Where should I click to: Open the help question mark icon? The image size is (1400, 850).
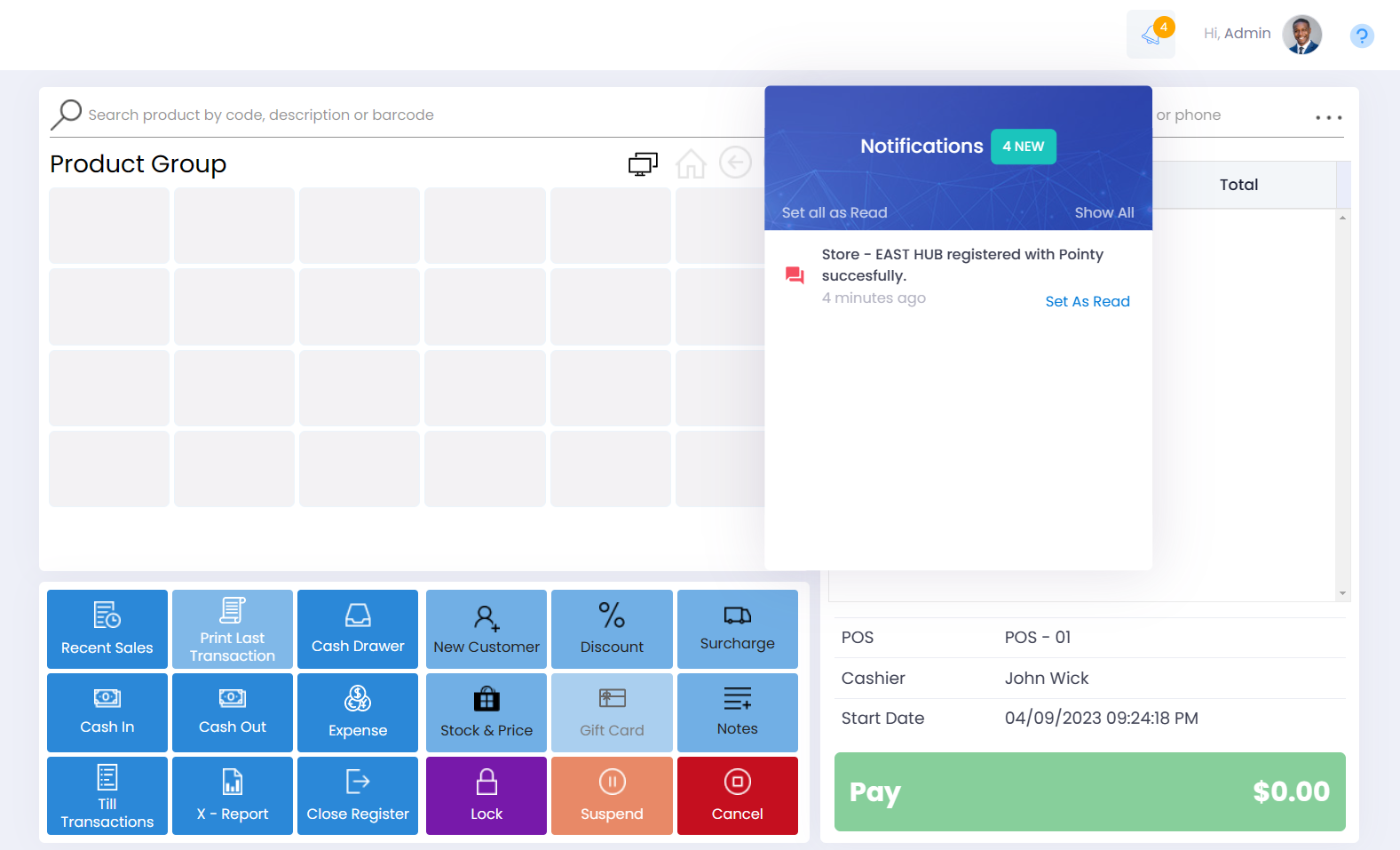(1361, 36)
